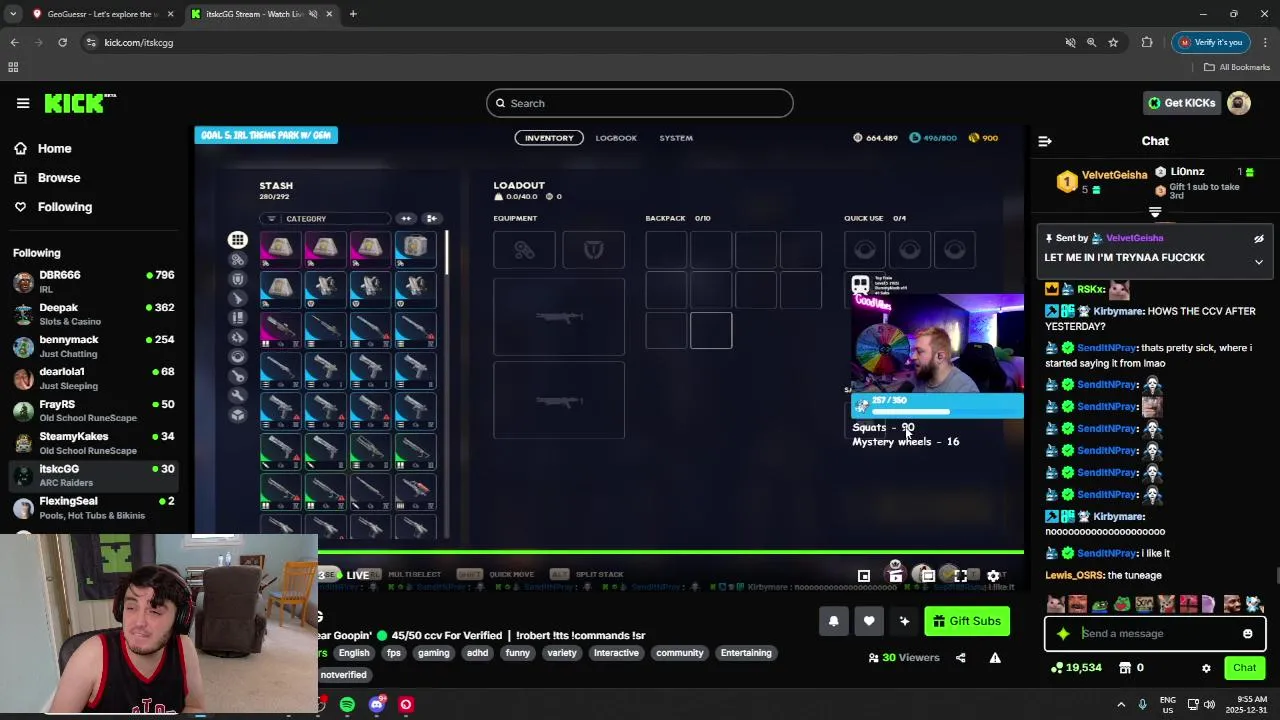Open Deepak channel in Following list
Screen dimensions: 1280x720
click(94, 314)
